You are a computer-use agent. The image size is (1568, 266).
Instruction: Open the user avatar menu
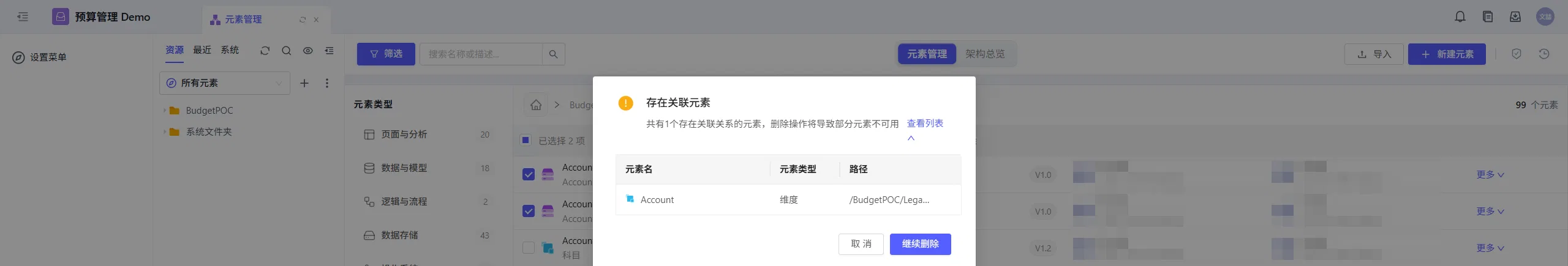tap(1545, 17)
